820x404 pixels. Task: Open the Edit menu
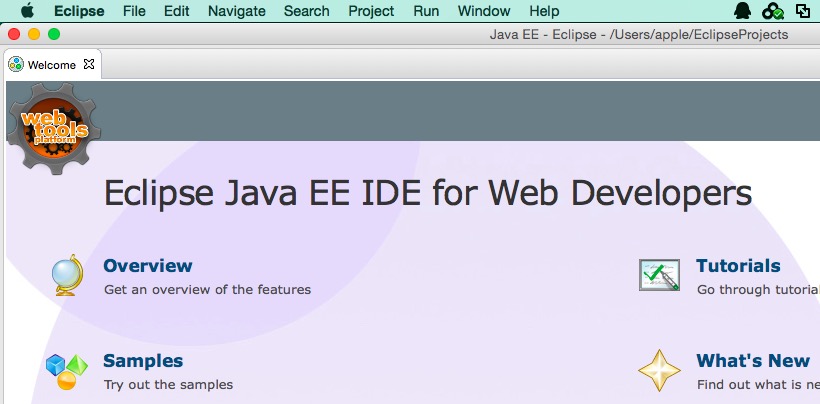(177, 11)
